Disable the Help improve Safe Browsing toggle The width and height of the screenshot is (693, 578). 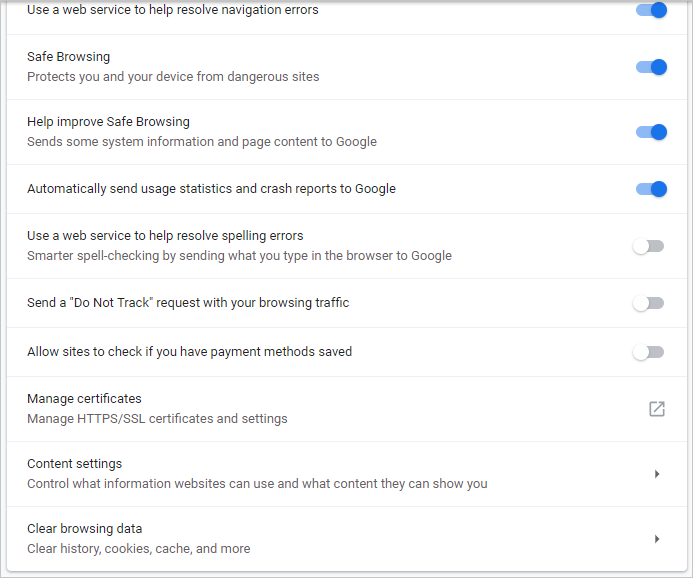[651, 132]
